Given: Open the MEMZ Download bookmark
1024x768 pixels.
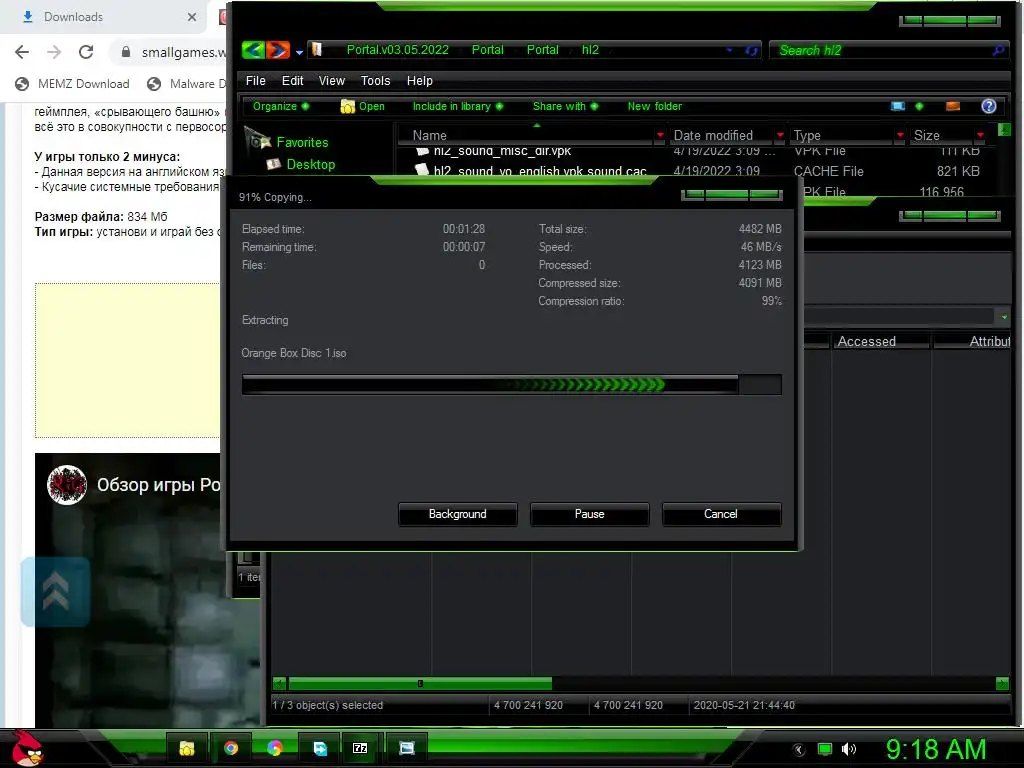Looking at the screenshot, I should point(72,84).
